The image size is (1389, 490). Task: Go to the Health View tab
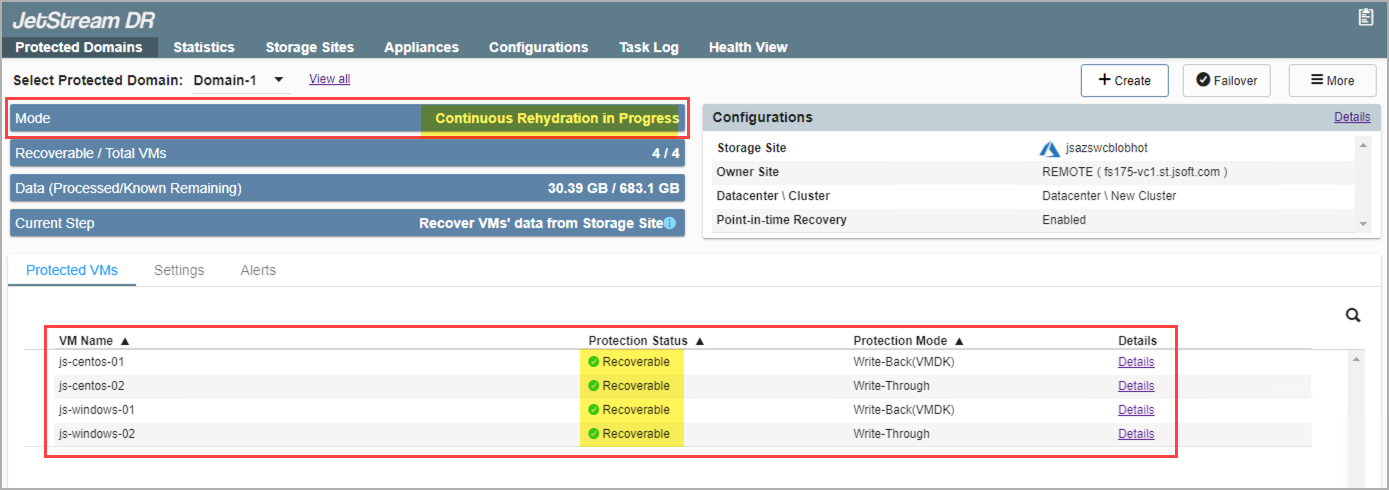pyautogui.click(x=748, y=47)
